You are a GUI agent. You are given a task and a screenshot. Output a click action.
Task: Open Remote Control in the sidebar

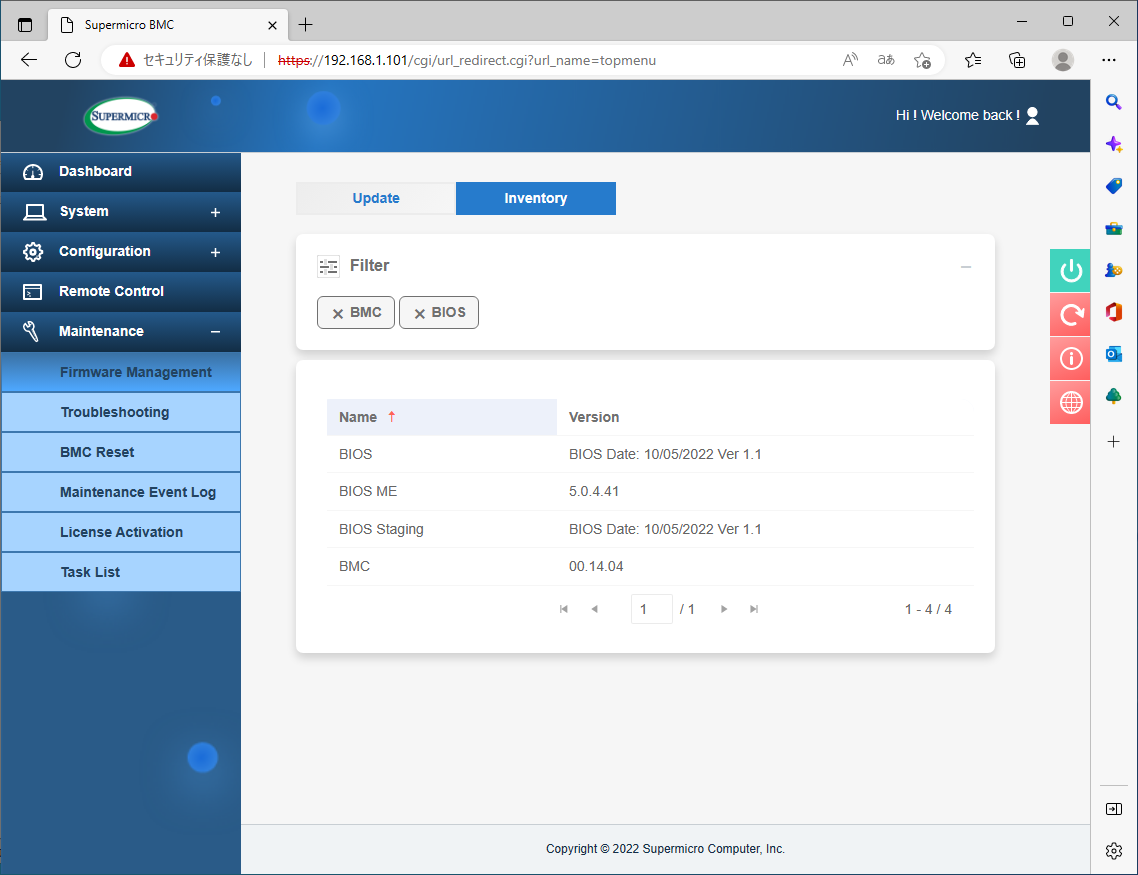pyautogui.click(x=120, y=292)
